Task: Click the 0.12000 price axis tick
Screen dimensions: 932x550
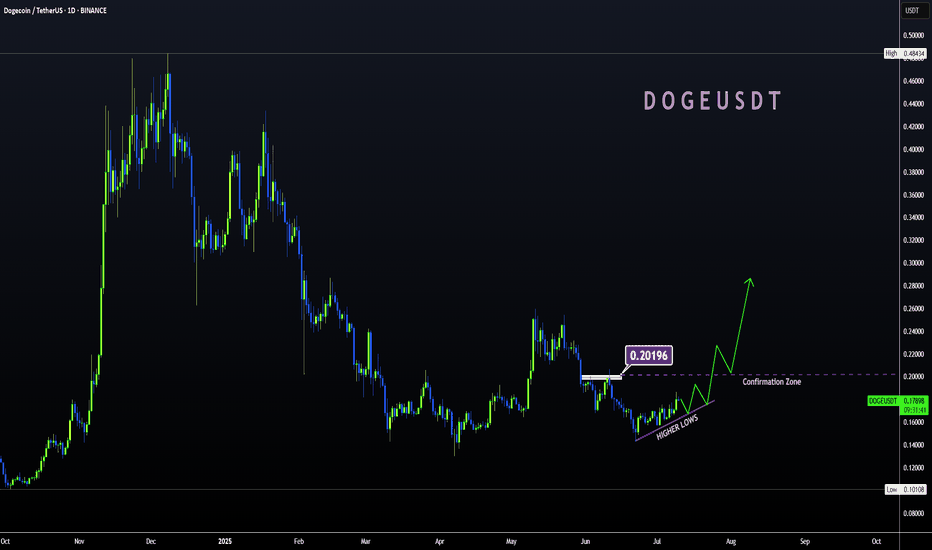Action: pyautogui.click(x=914, y=467)
